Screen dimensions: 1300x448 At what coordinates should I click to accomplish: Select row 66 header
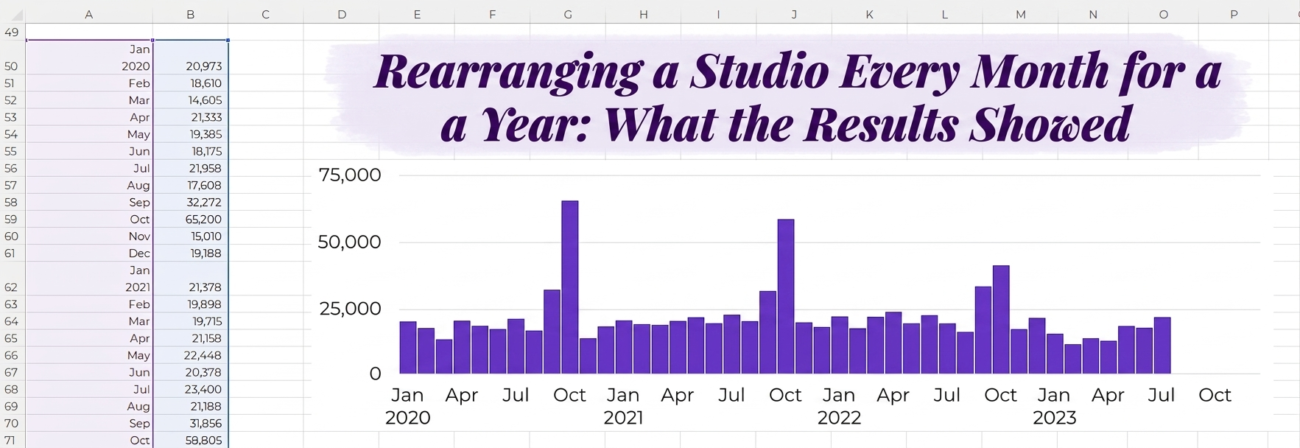tap(13, 355)
